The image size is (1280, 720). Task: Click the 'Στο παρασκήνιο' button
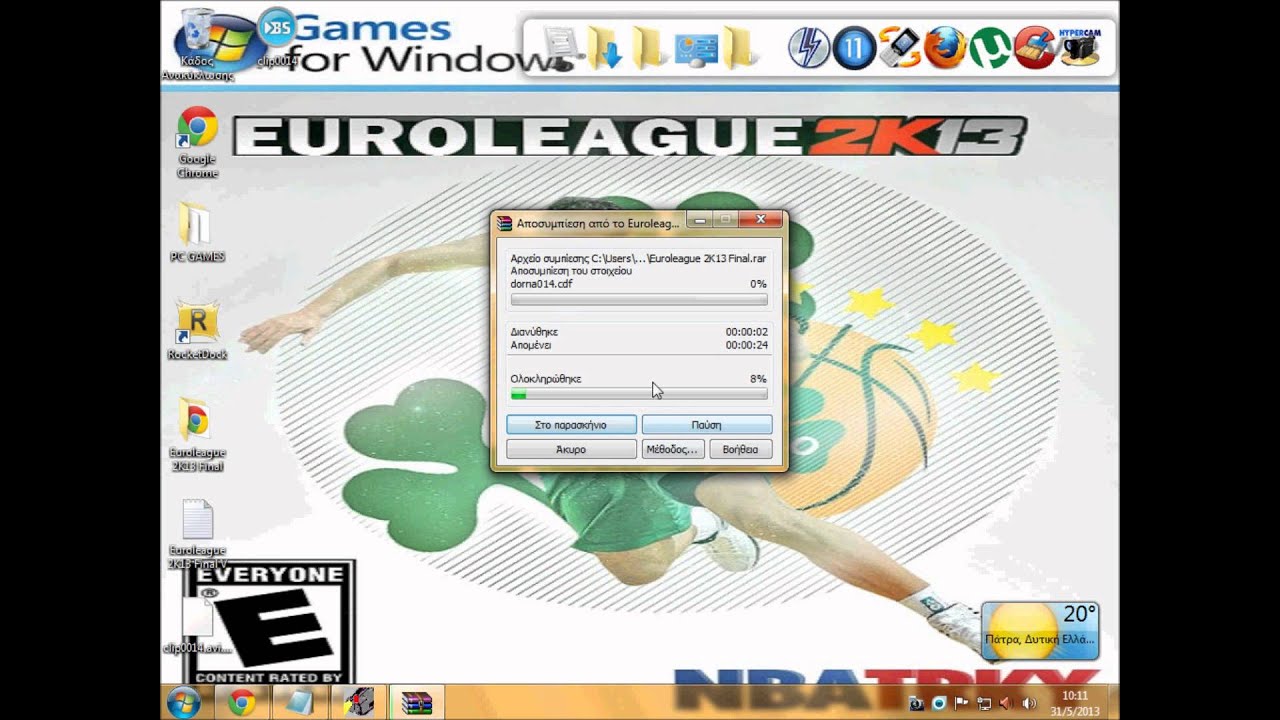tap(571, 425)
